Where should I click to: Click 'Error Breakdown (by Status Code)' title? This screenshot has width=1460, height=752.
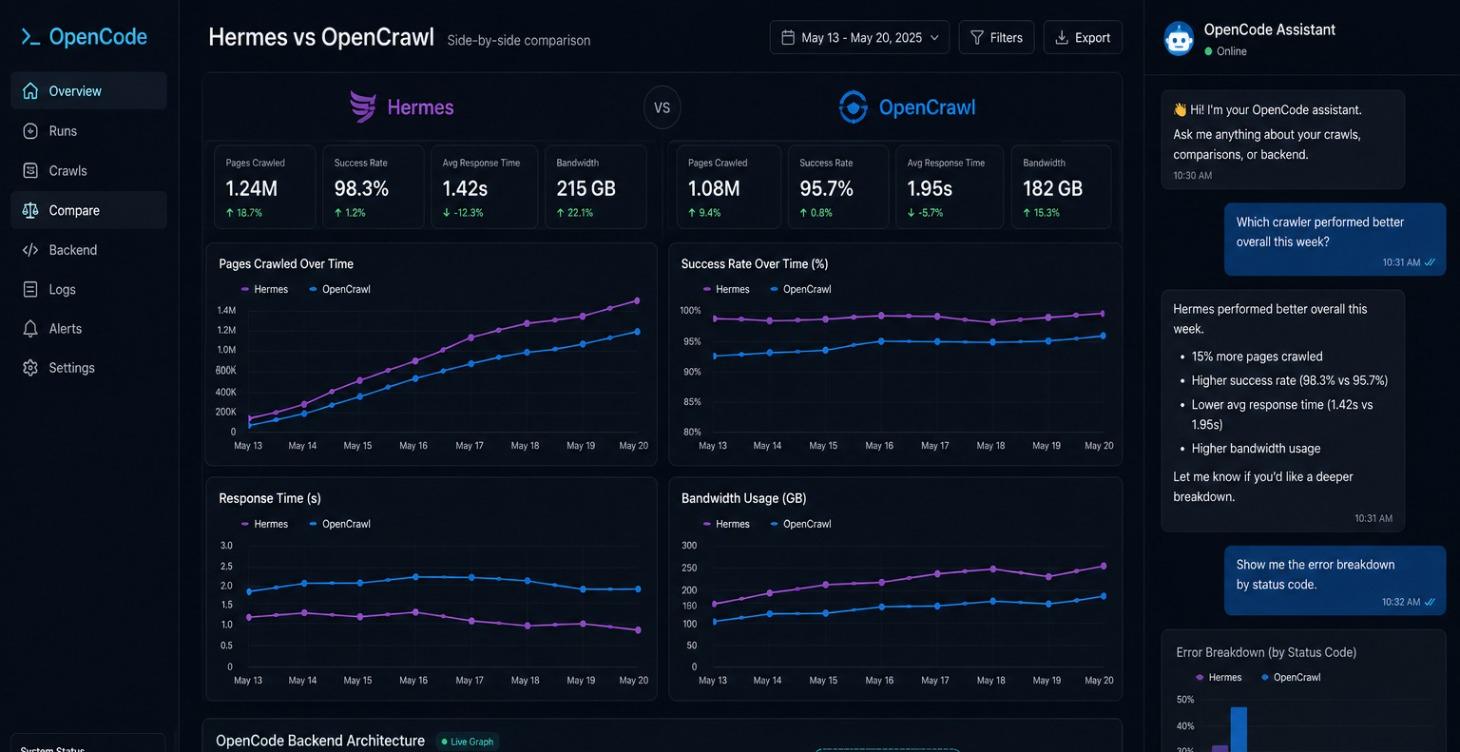click(x=1266, y=652)
